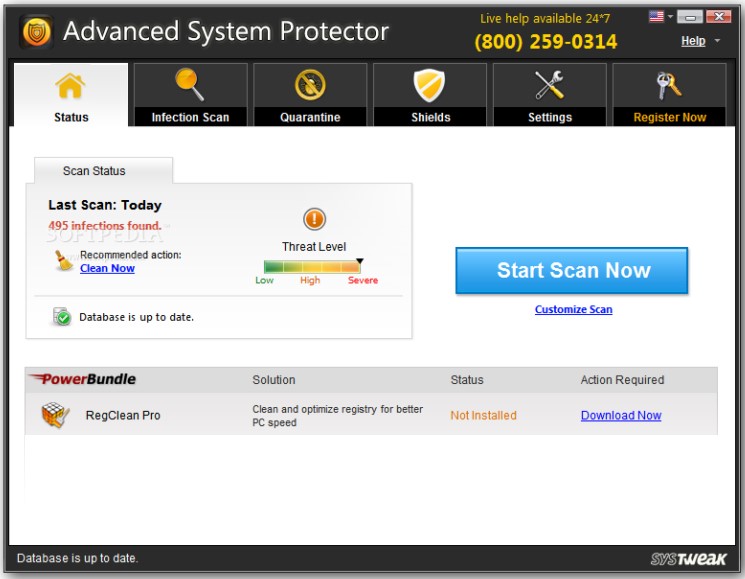Click the Advanced System Protector shield logo
745x579 pixels.
36,32
